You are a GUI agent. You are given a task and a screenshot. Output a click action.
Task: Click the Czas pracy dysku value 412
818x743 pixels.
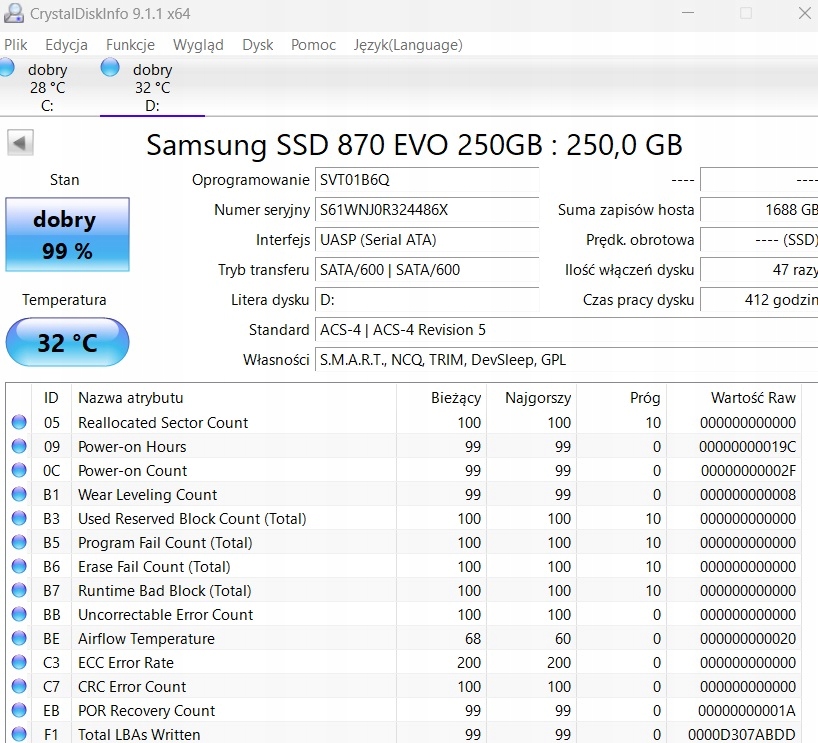coord(759,300)
